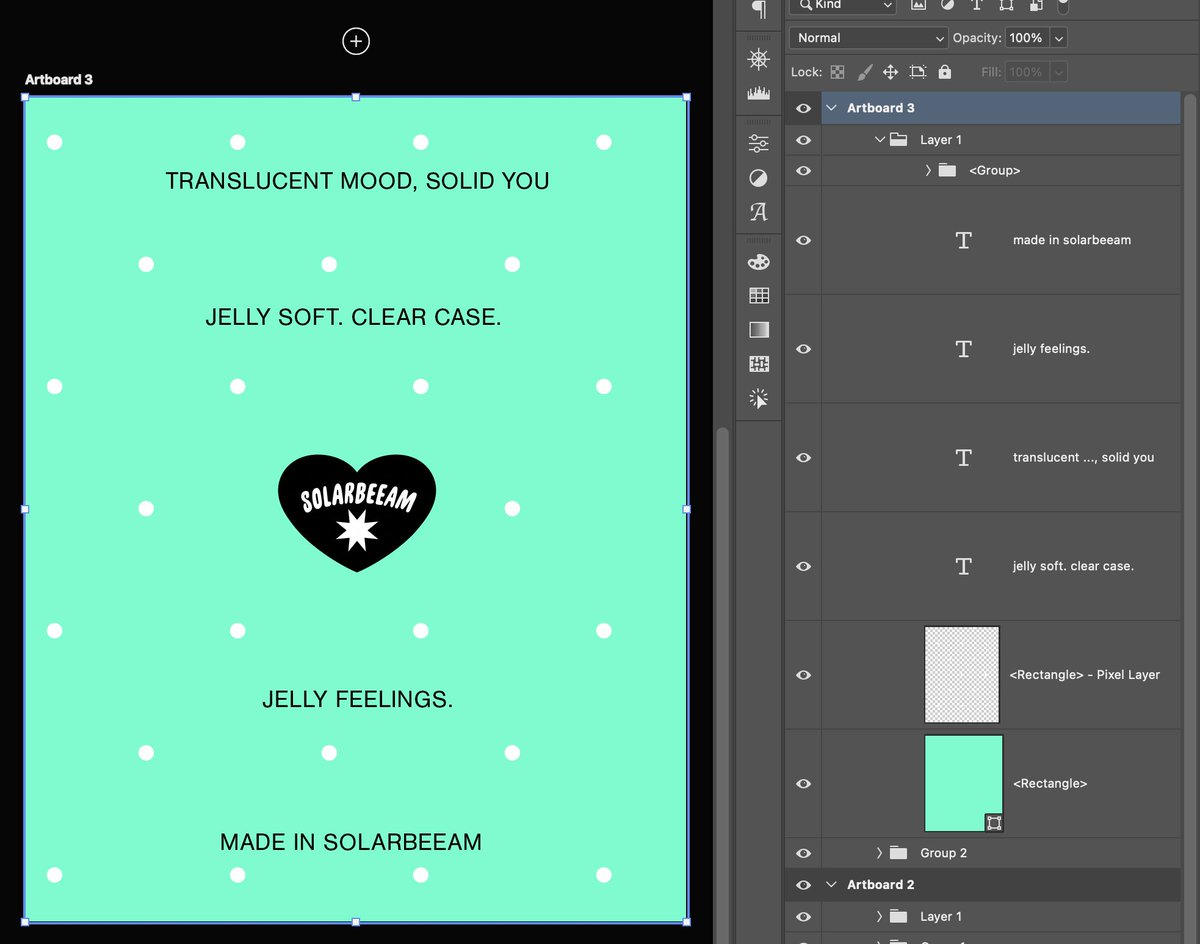Open the Swatches panel (grid icon)
The width and height of the screenshot is (1200, 944).
point(759,296)
